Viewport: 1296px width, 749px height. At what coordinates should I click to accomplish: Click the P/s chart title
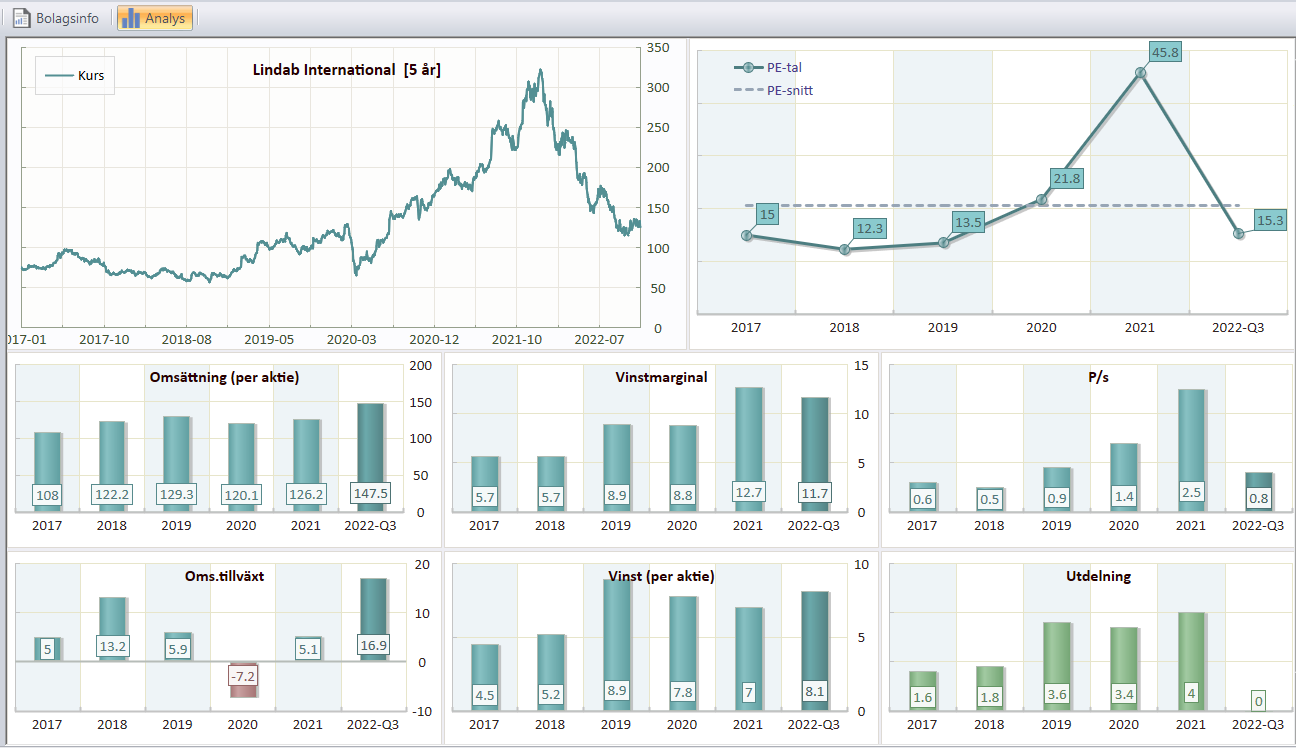pos(1098,377)
